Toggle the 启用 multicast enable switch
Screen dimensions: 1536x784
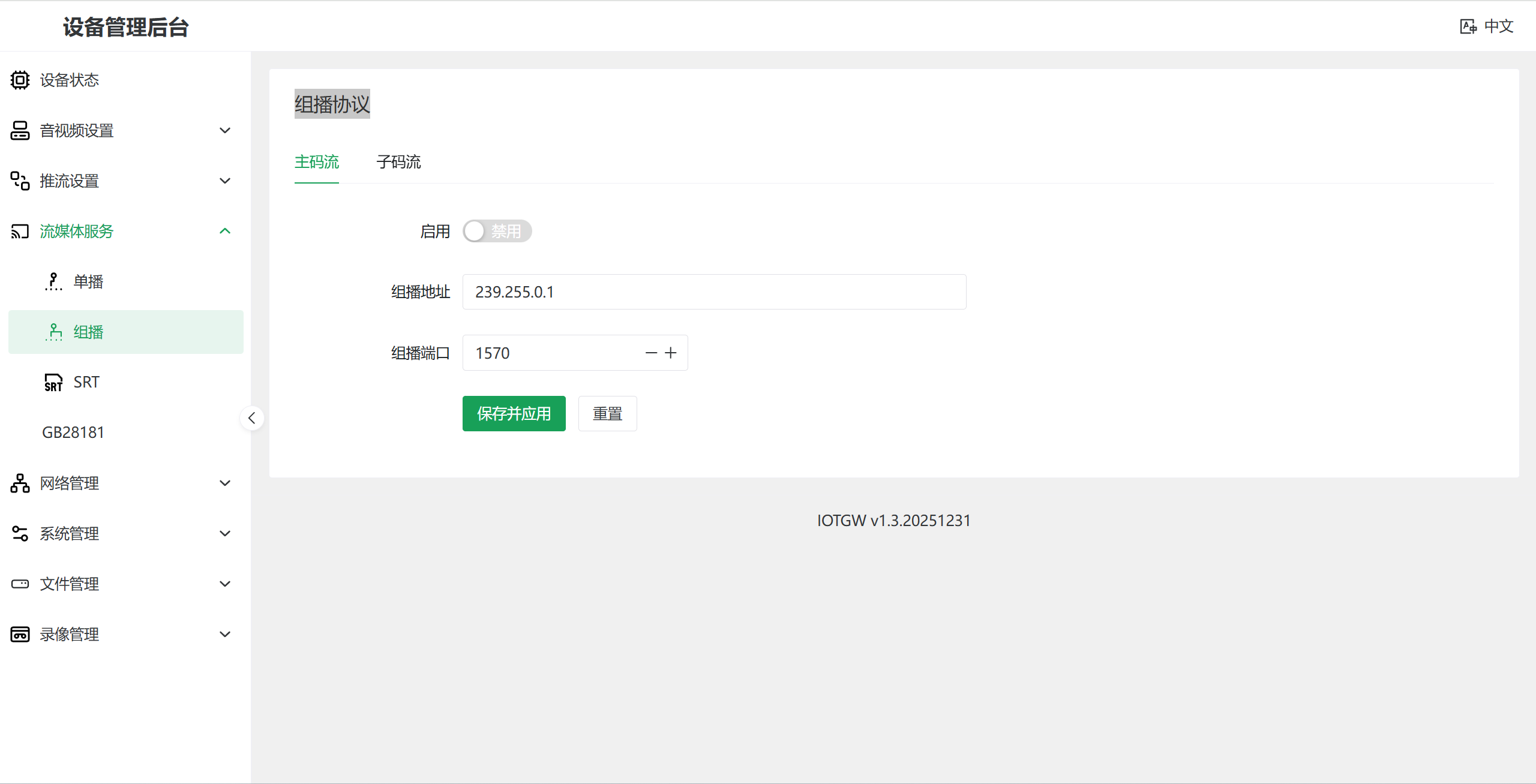(x=497, y=231)
